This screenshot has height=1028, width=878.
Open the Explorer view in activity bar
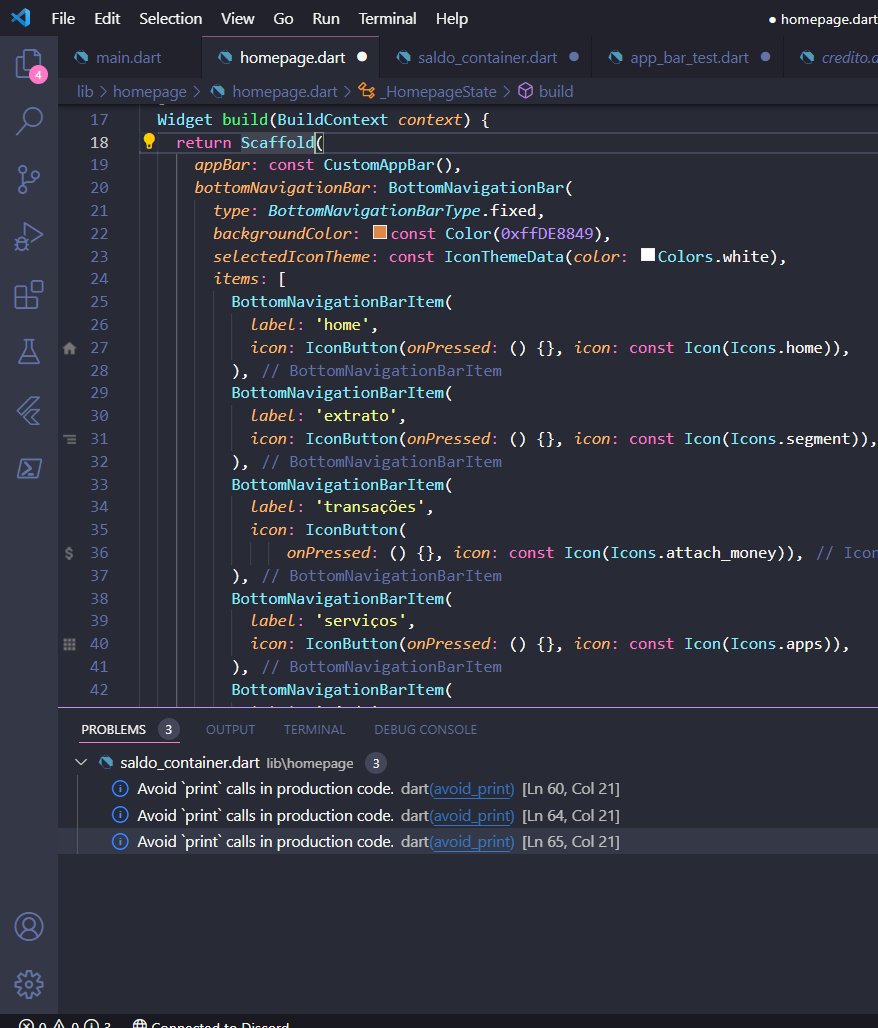tap(29, 64)
